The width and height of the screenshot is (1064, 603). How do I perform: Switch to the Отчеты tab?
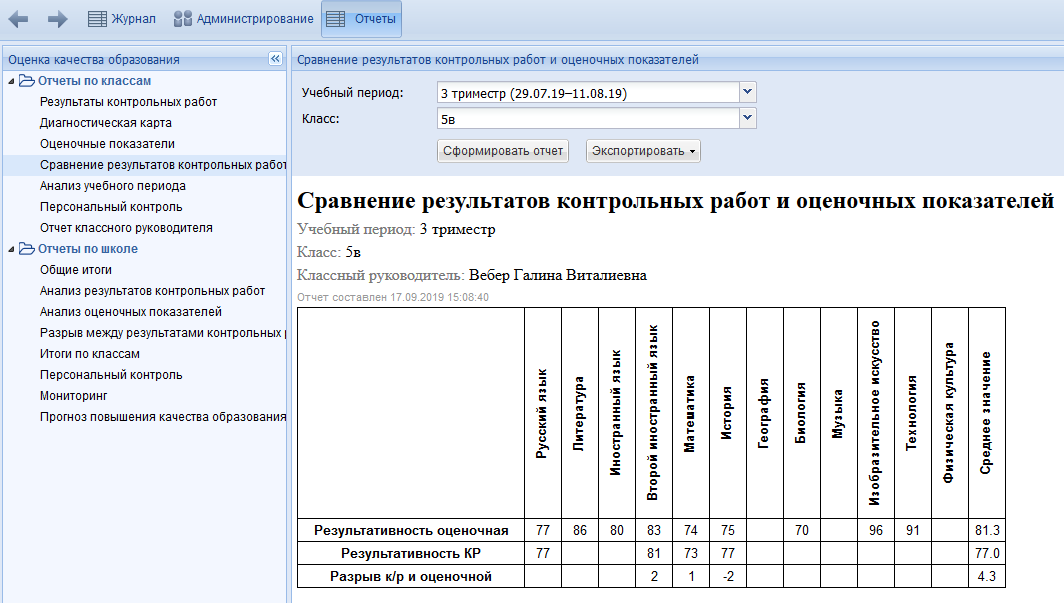click(362, 19)
